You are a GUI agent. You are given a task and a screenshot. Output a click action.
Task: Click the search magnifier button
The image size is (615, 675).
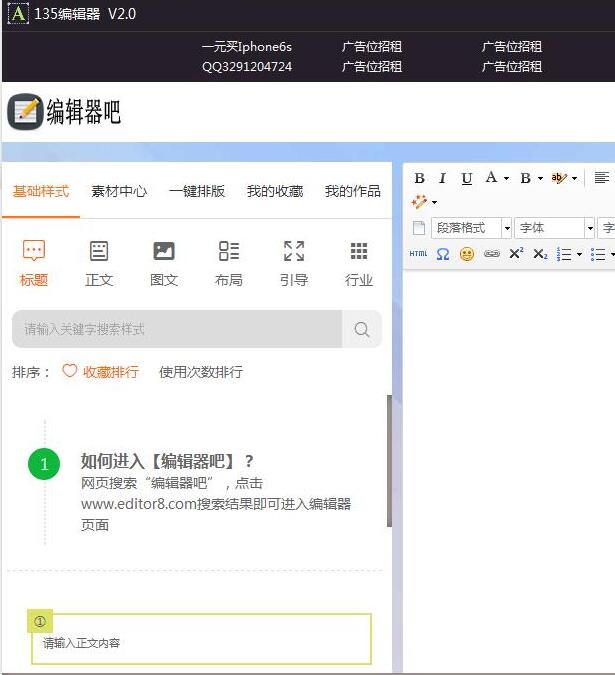[362, 329]
